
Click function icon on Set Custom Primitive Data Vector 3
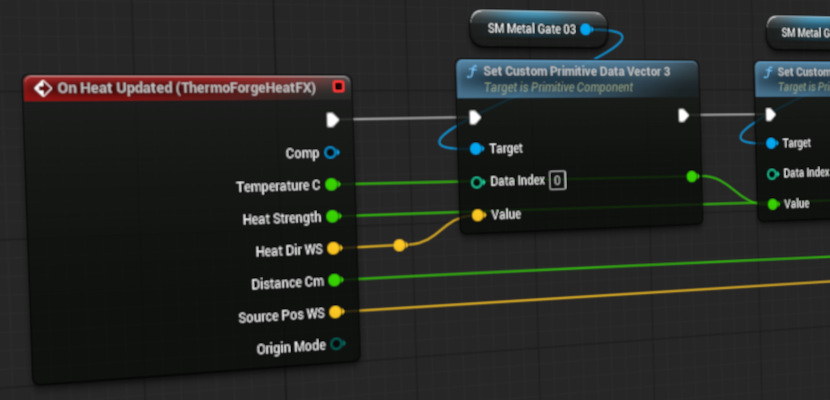point(473,72)
